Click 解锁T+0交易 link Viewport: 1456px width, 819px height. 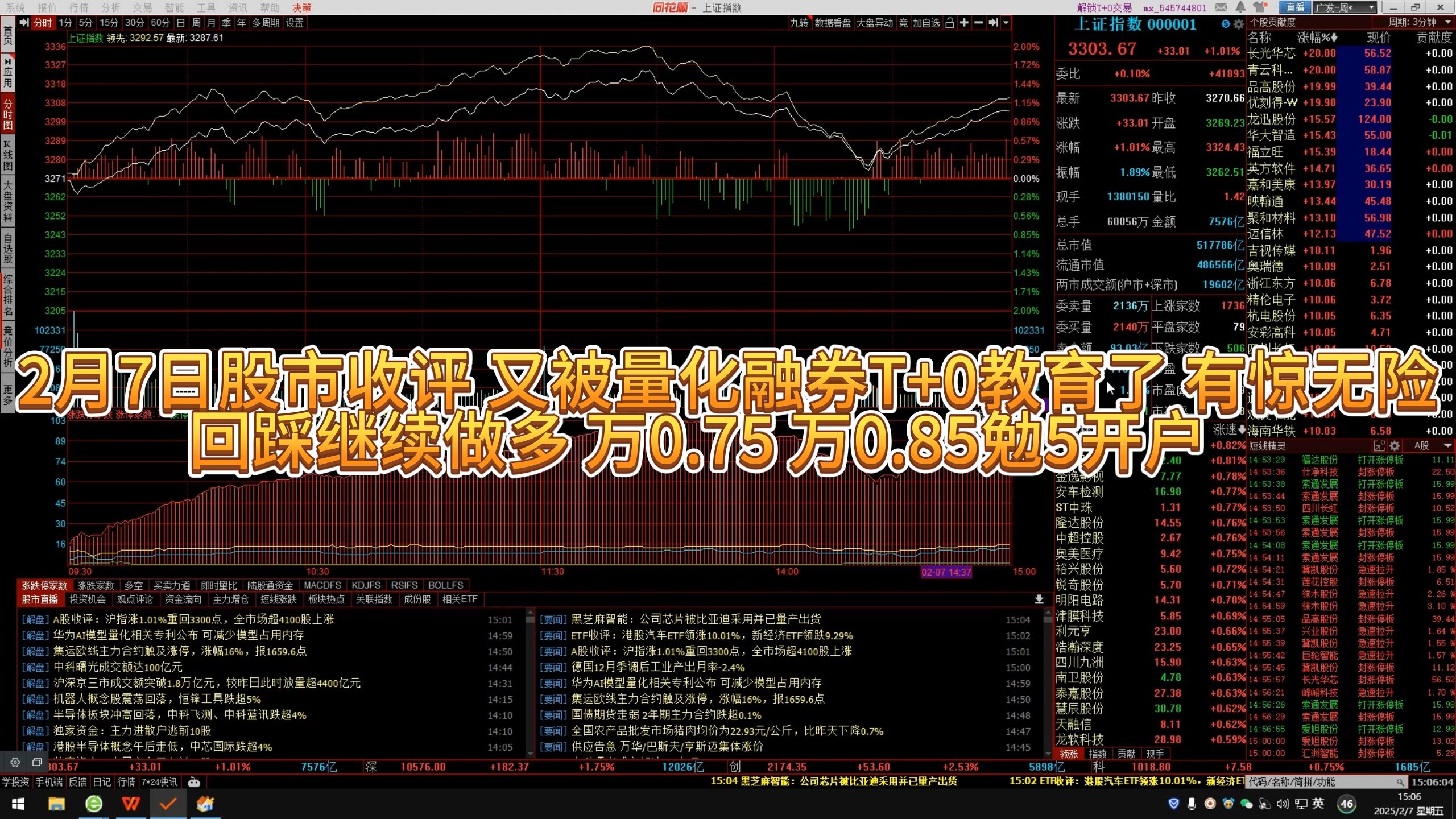tap(1105, 7)
